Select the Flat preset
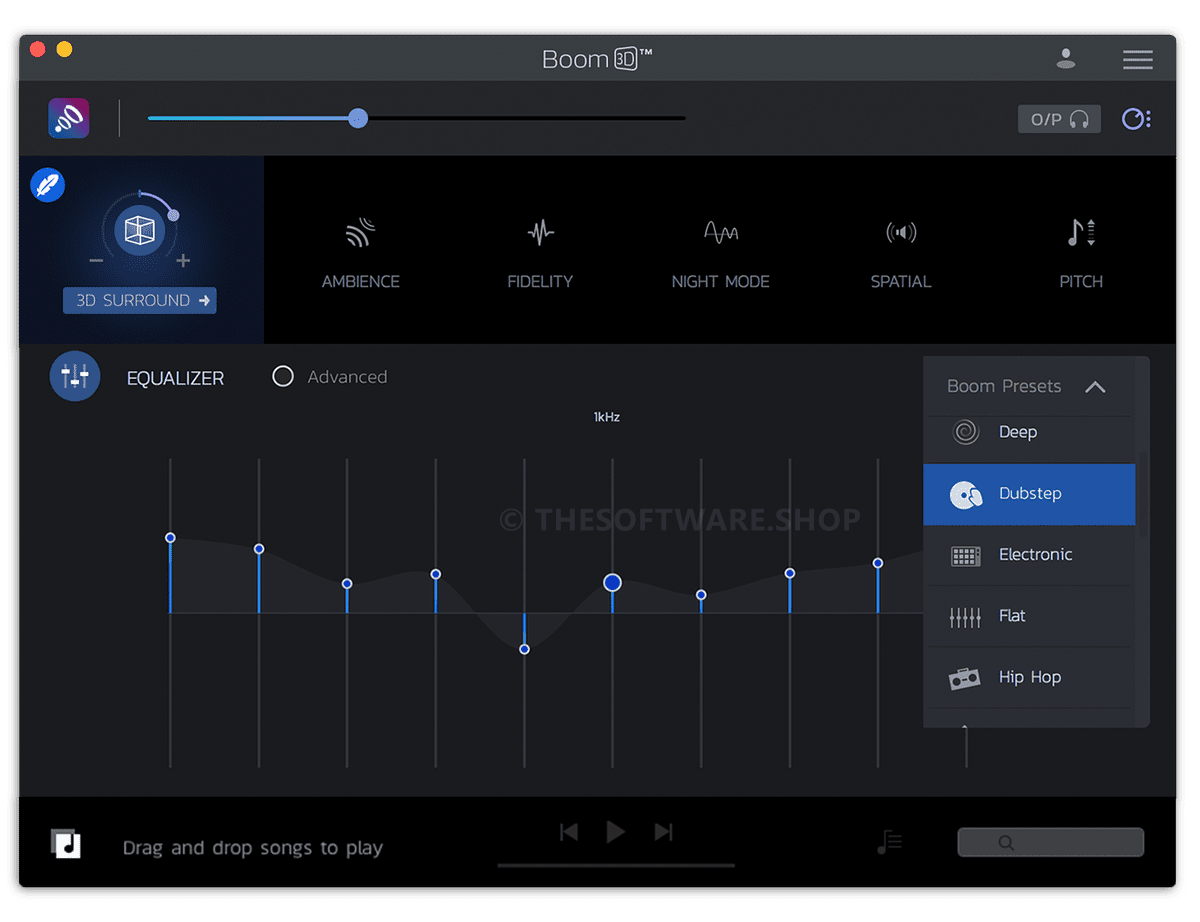This screenshot has height=922, width=1200. (1029, 616)
